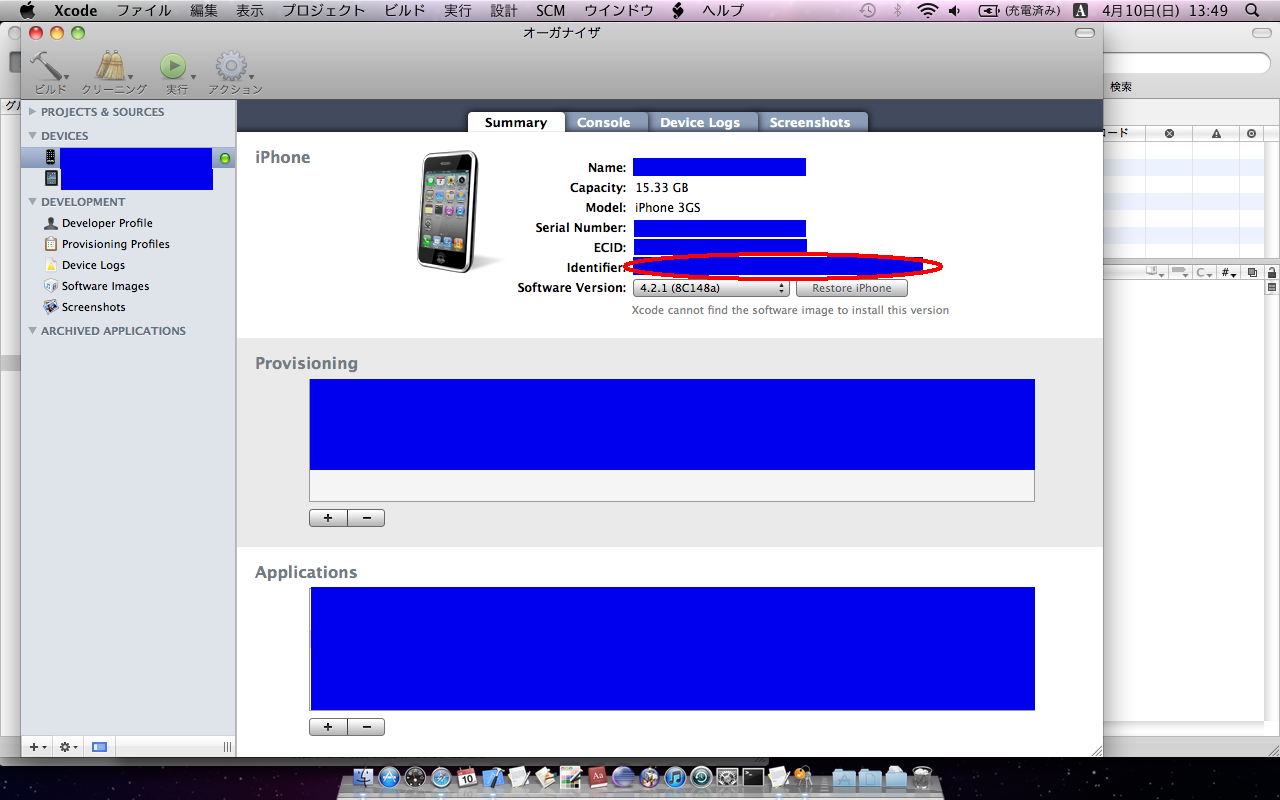Image resolution: width=1280 pixels, height=800 pixels.
Task: Click the volume speaker icon
Action: (x=955, y=11)
